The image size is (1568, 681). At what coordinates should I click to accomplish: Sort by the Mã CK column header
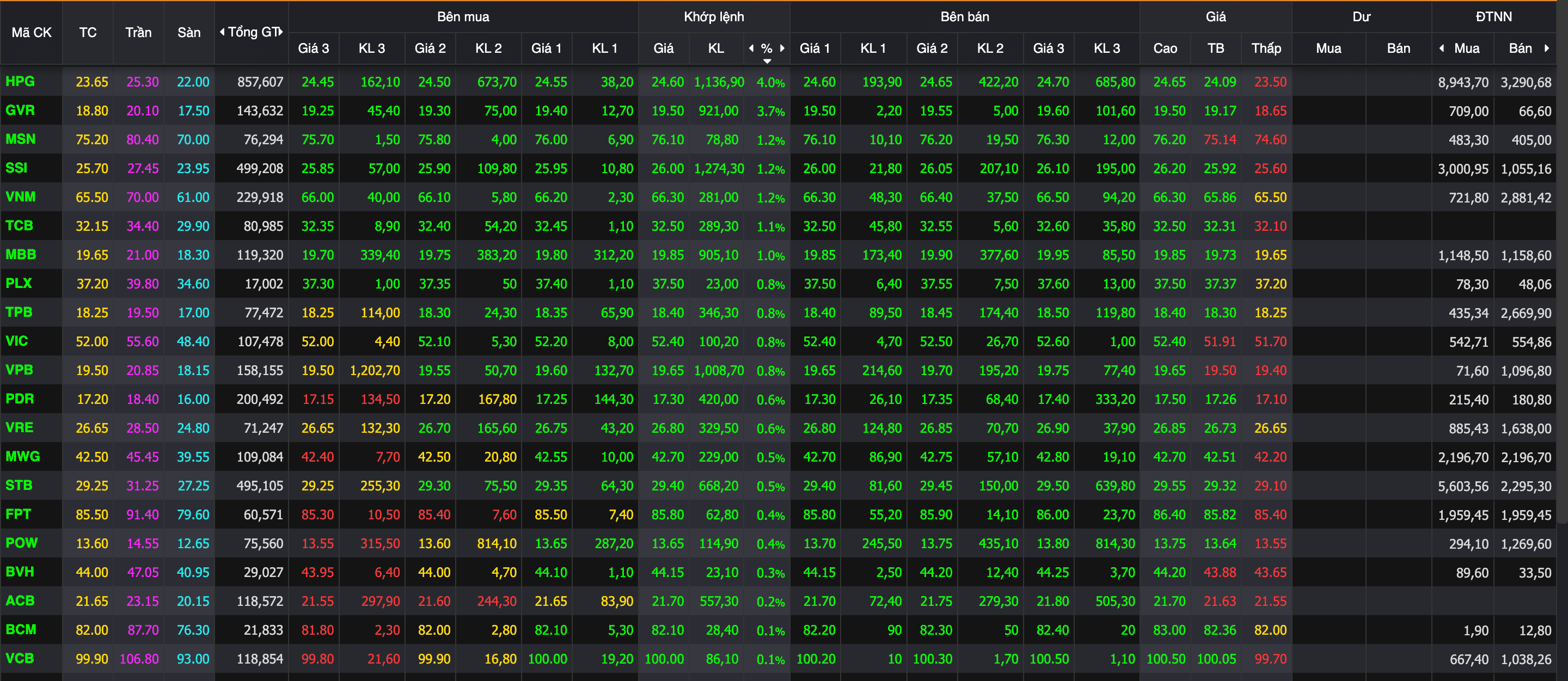coord(32,32)
